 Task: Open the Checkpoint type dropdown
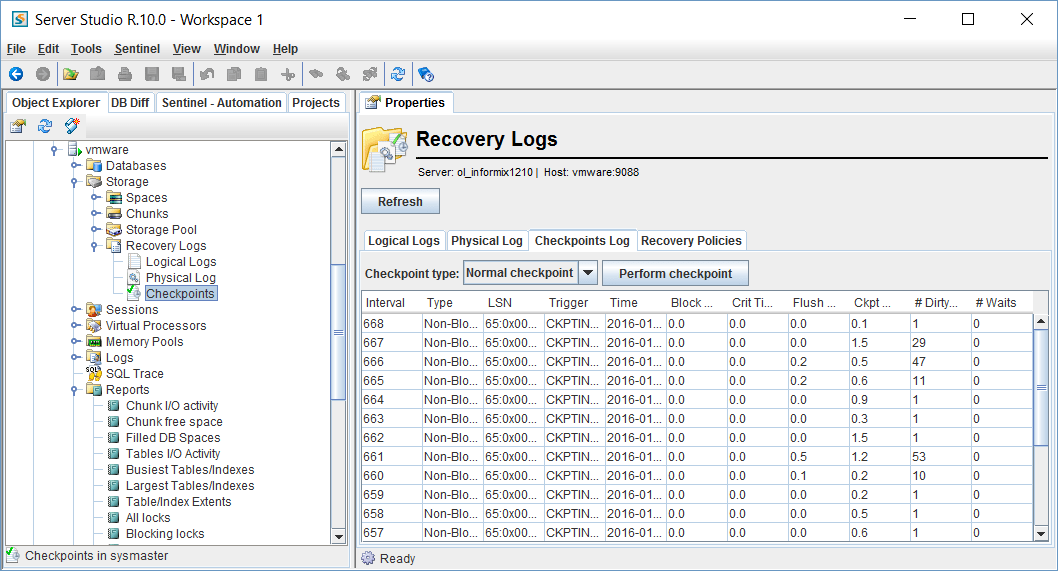588,273
